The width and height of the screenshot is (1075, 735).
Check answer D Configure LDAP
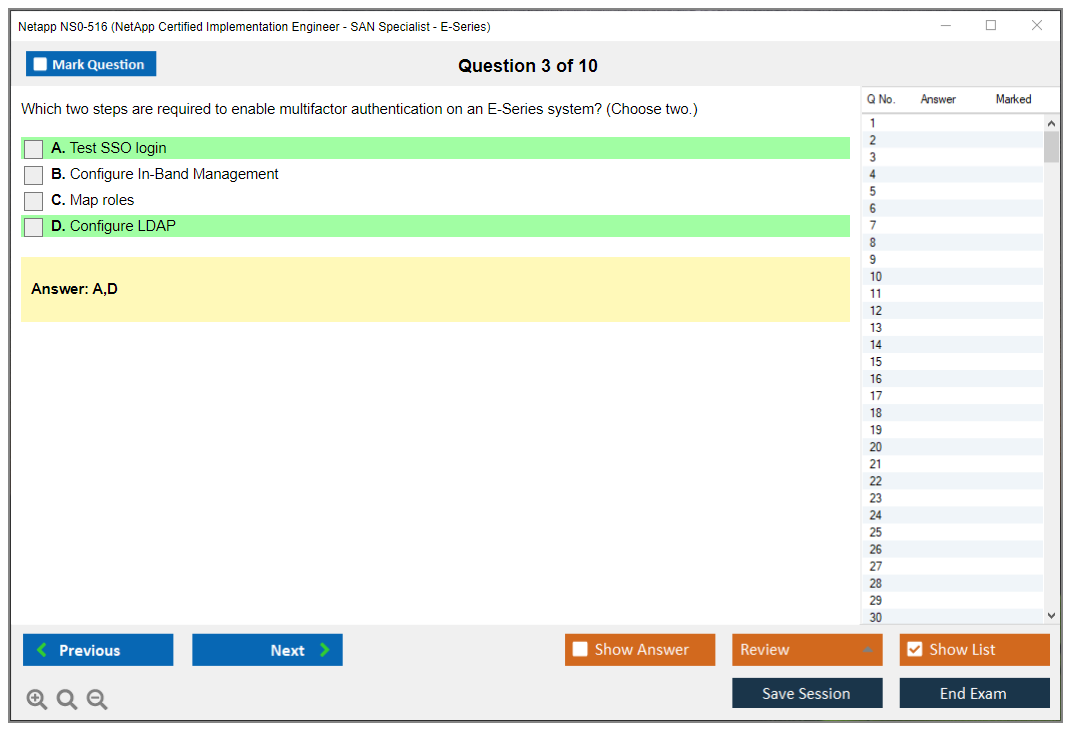[x=34, y=227]
